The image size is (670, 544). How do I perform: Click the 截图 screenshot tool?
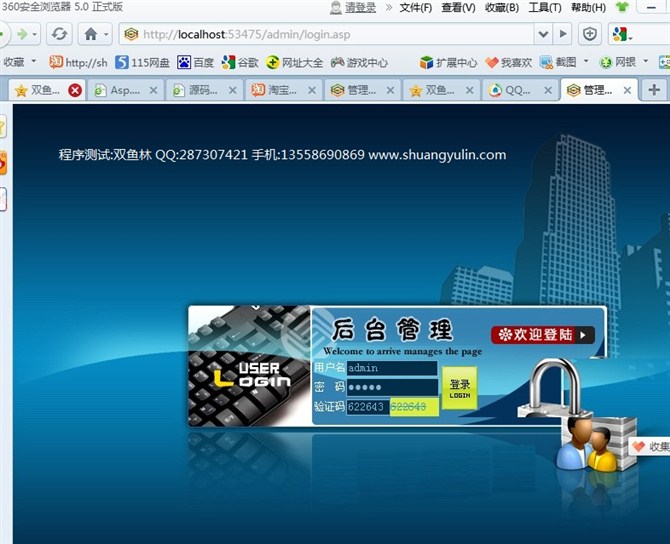[x=558, y=62]
